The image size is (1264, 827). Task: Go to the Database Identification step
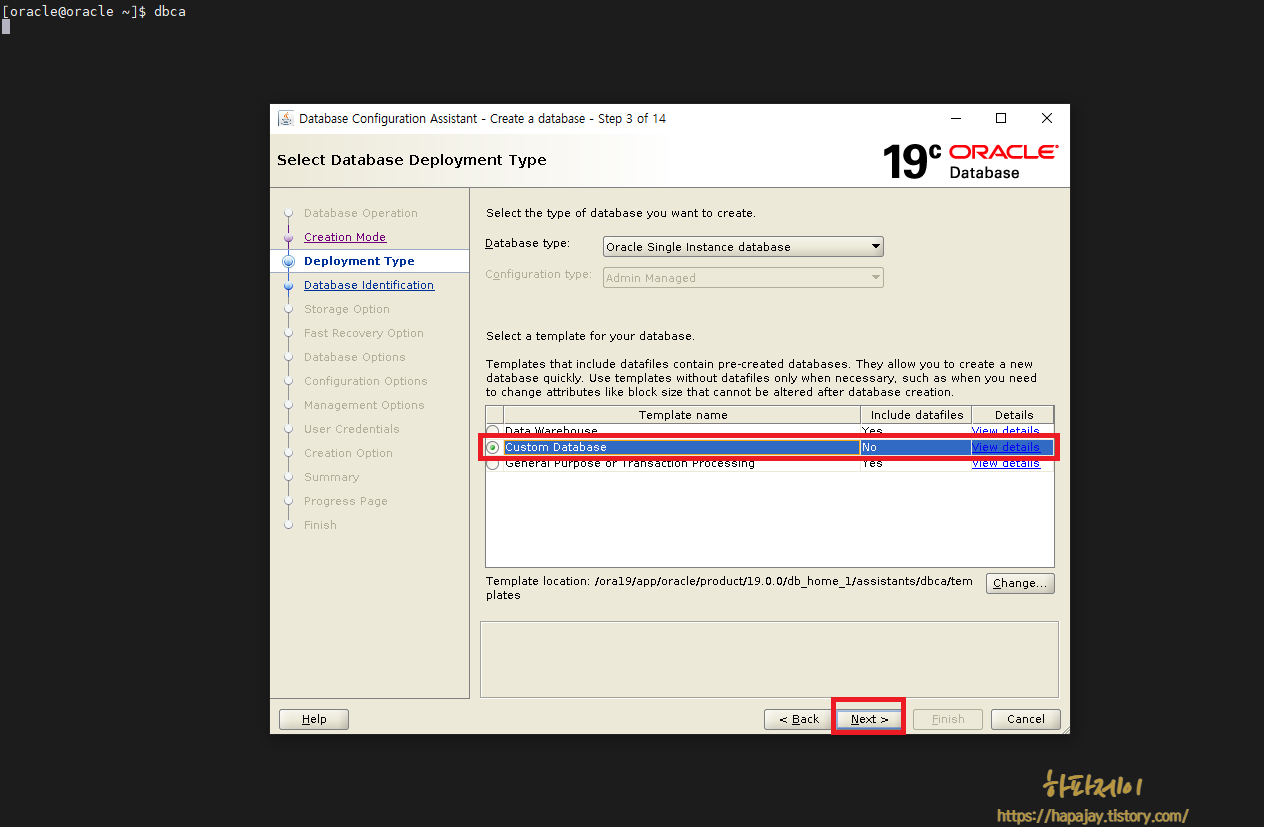click(369, 285)
